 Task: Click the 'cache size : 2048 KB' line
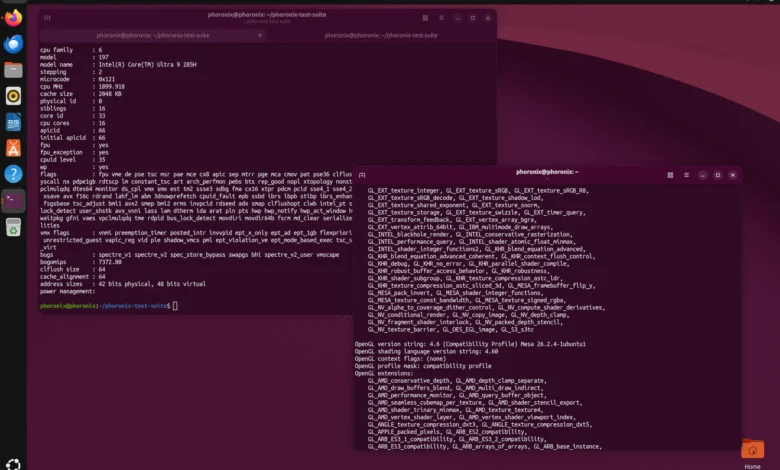coord(81,94)
